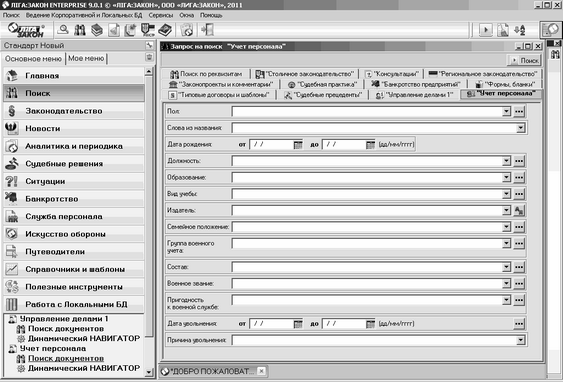Click the Издатель field side icon button

pos(519,210)
